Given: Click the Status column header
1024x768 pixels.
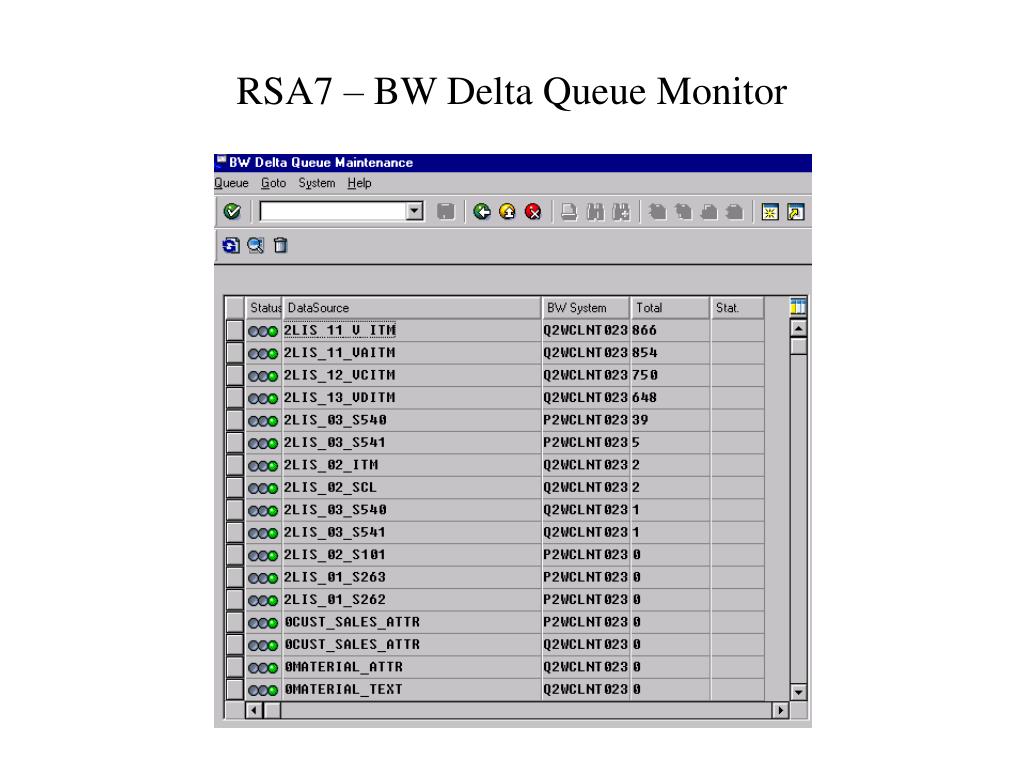Looking at the screenshot, I should [264, 308].
